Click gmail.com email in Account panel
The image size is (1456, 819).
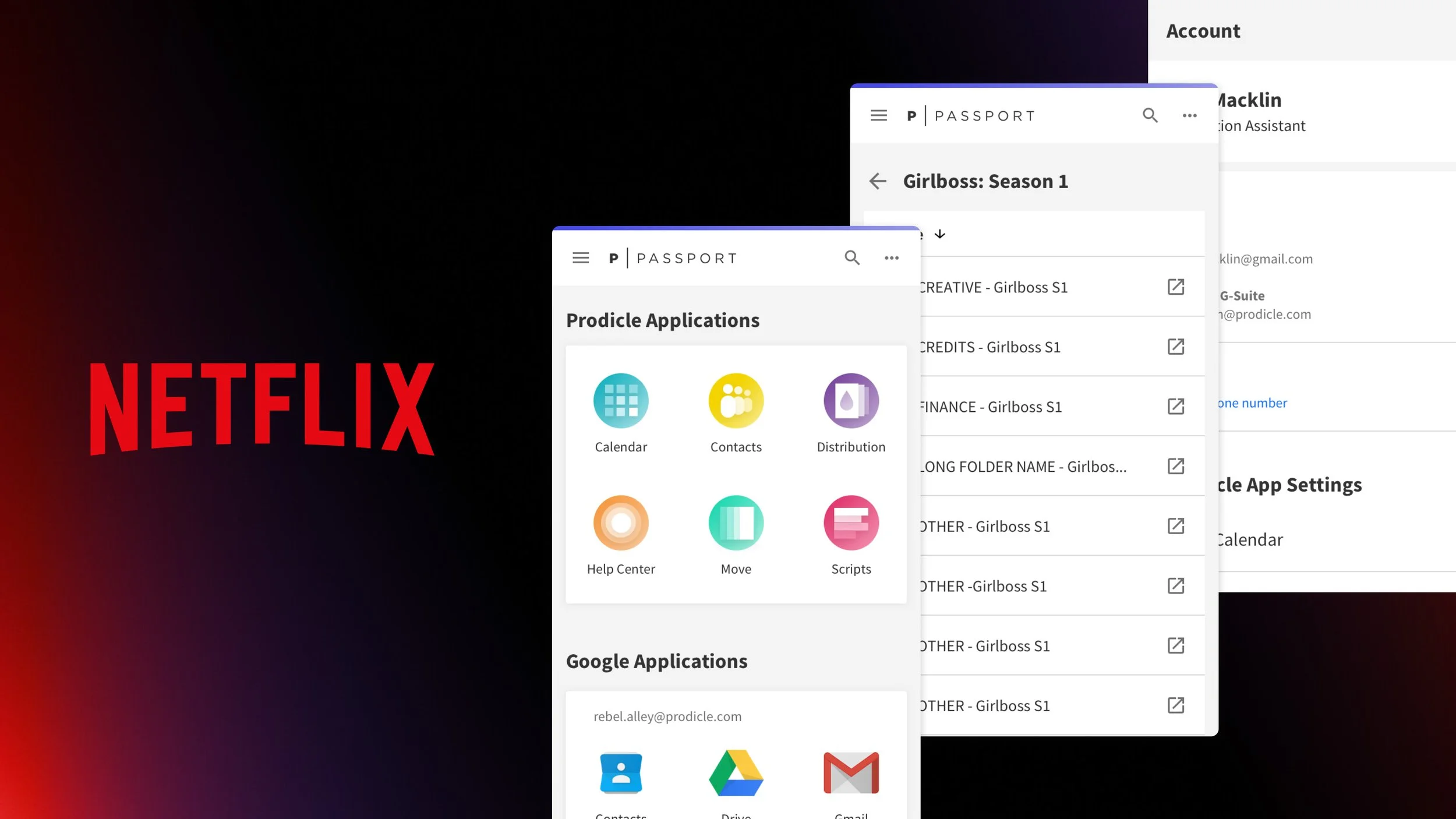click(1266, 259)
